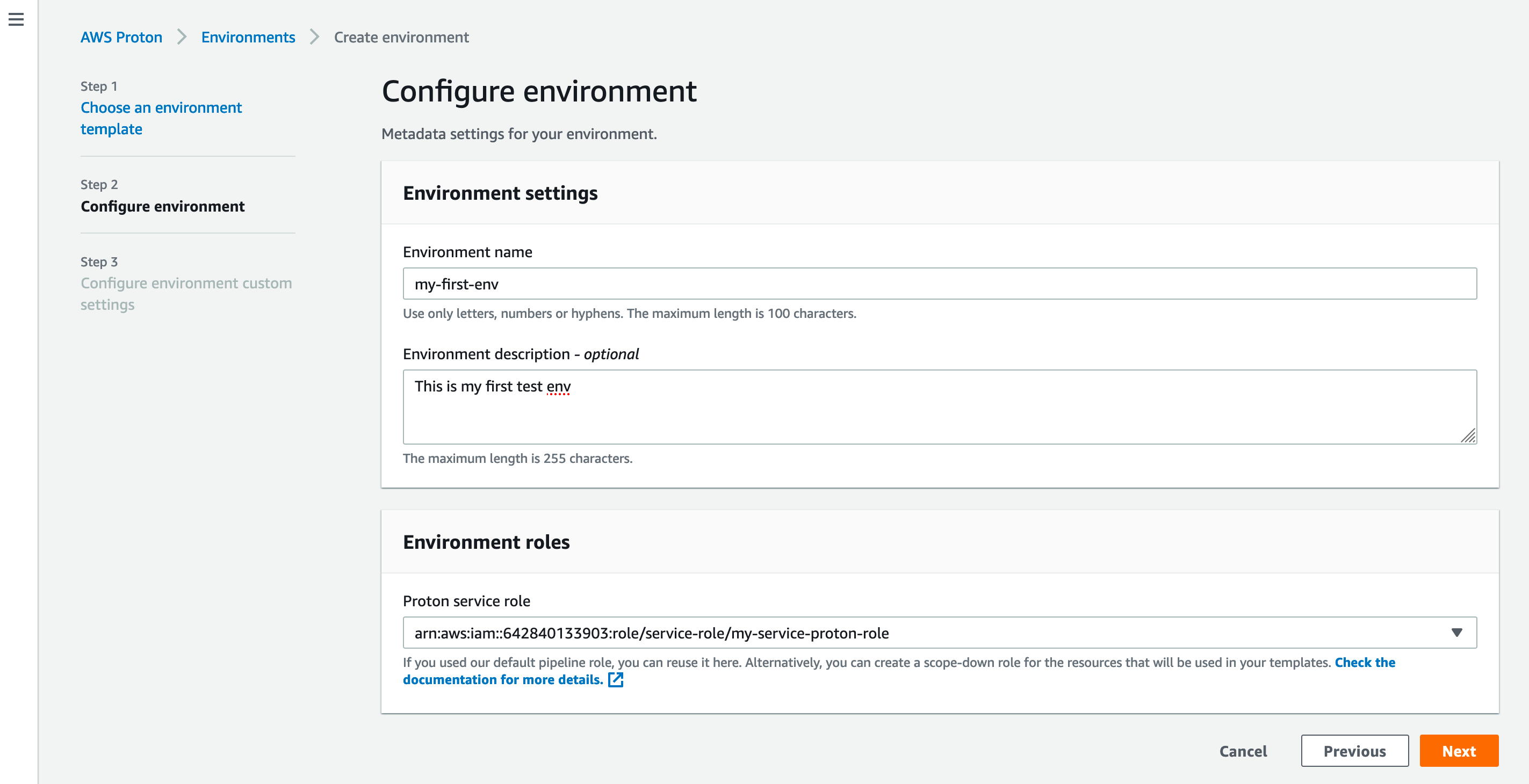Cancel environment creation
The width and height of the screenshot is (1529, 784).
coord(1242,751)
